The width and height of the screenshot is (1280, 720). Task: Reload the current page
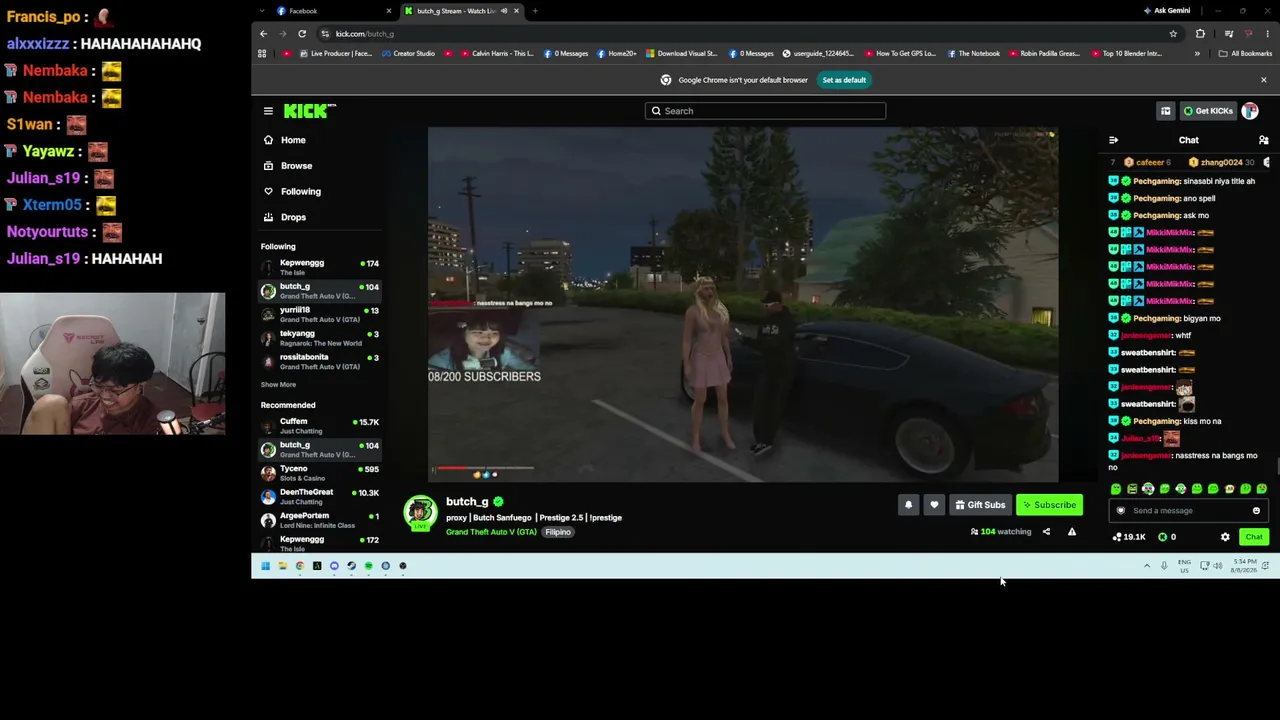(x=302, y=34)
